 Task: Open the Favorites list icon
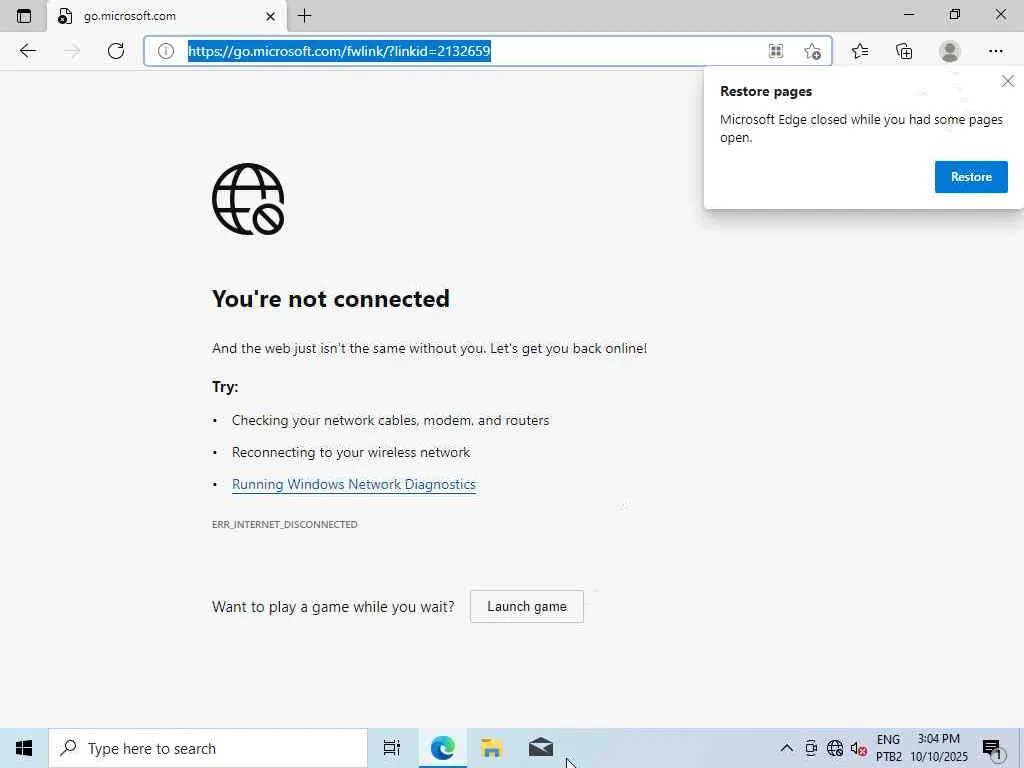pos(860,51)
